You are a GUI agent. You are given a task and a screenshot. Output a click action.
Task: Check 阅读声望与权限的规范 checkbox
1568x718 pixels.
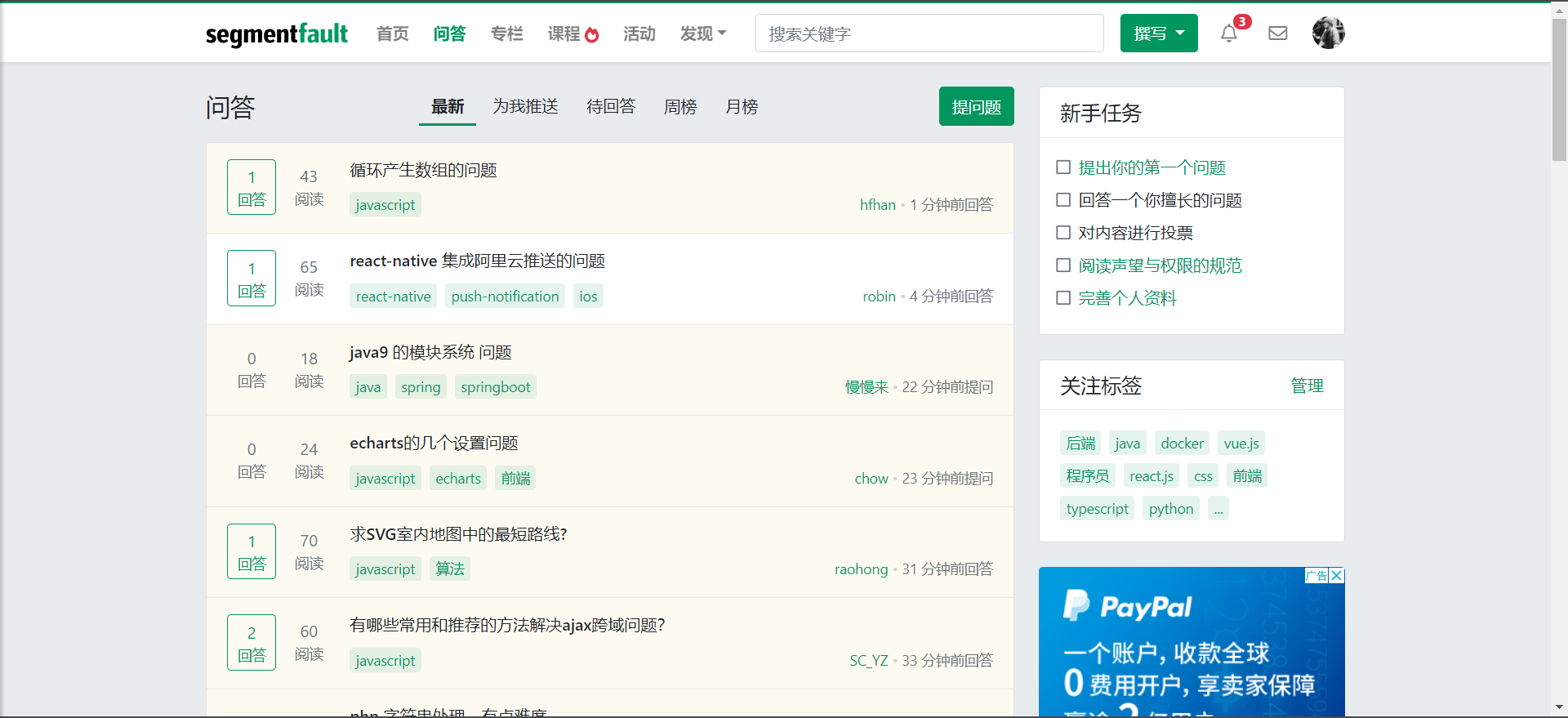pos(1063,265)
